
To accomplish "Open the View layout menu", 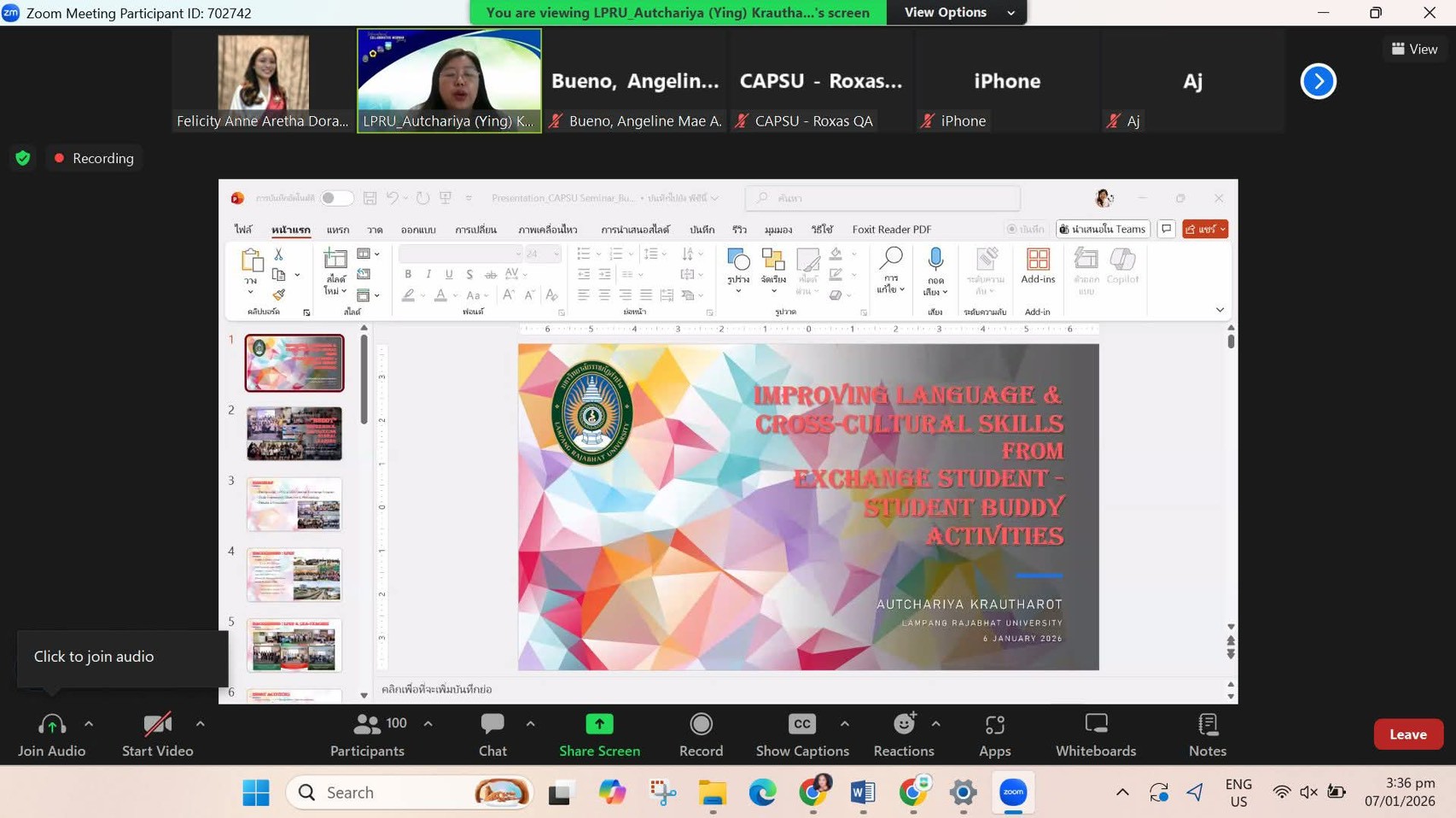I will coord(1414,50).
